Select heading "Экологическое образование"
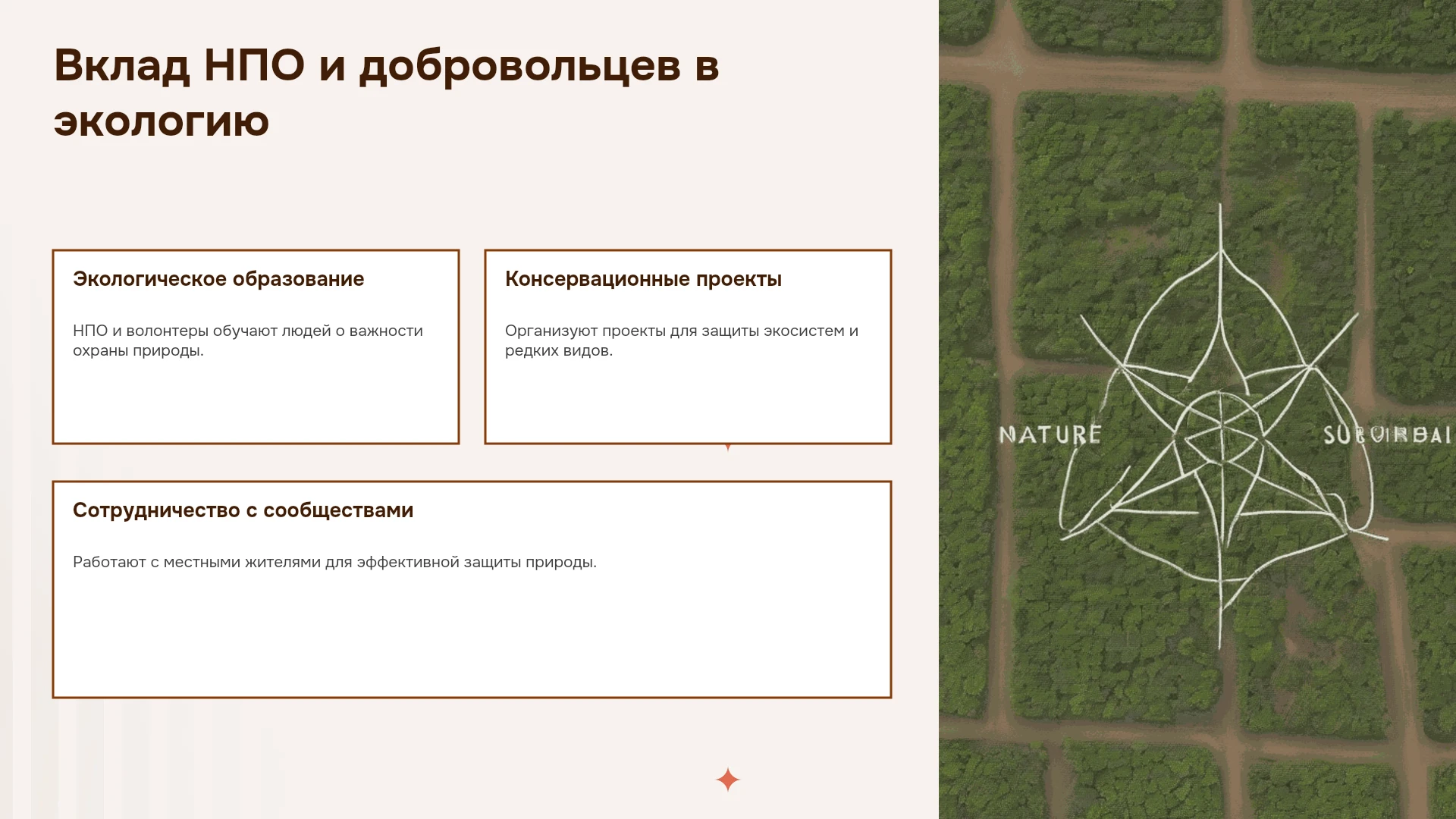 point(218,279)
